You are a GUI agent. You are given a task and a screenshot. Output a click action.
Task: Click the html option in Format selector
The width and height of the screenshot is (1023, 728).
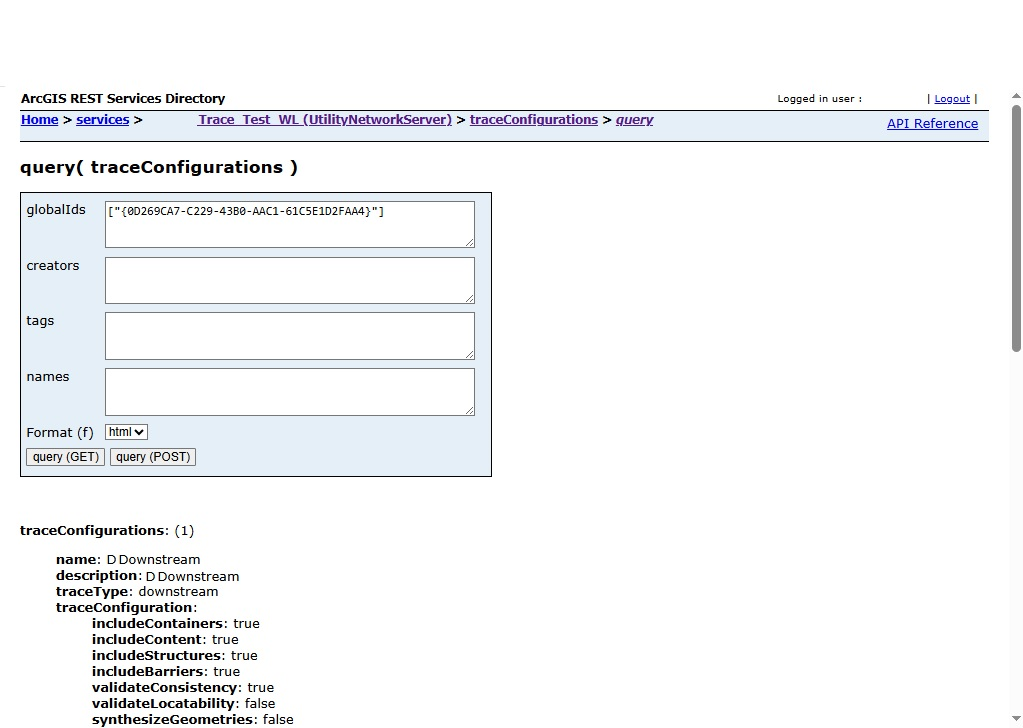click(x=120, y=431)
